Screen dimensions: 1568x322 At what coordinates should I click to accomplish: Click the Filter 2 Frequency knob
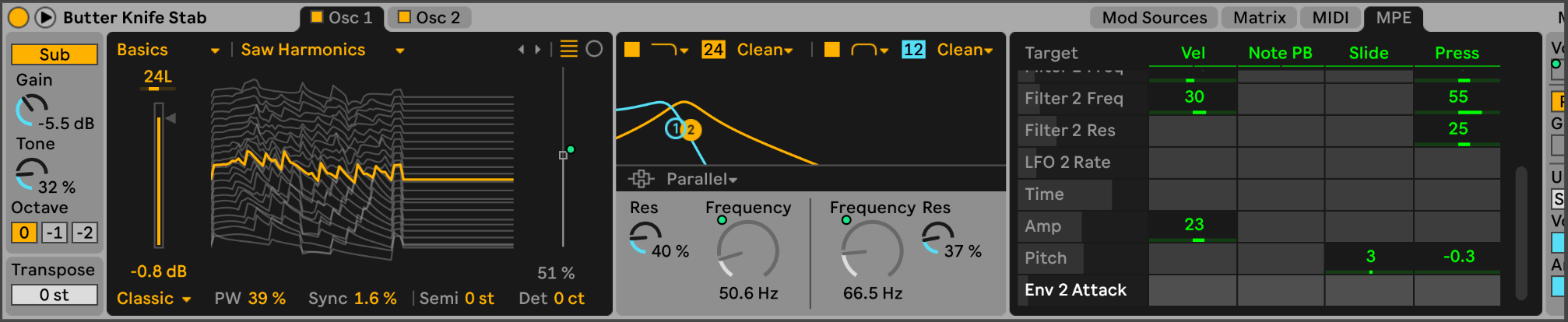(872, 250)
